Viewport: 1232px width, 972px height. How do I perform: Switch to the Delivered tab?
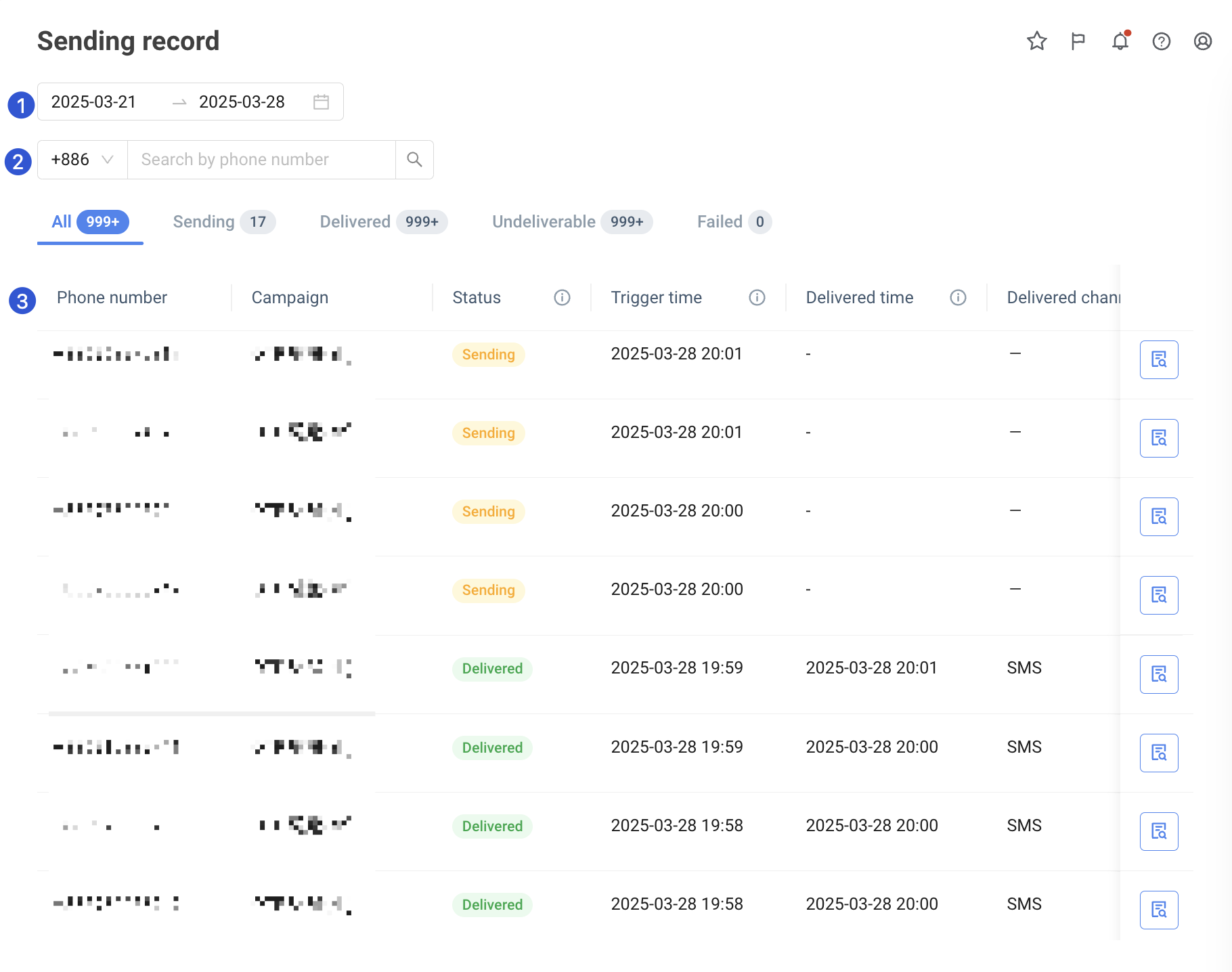click(384, 222)
